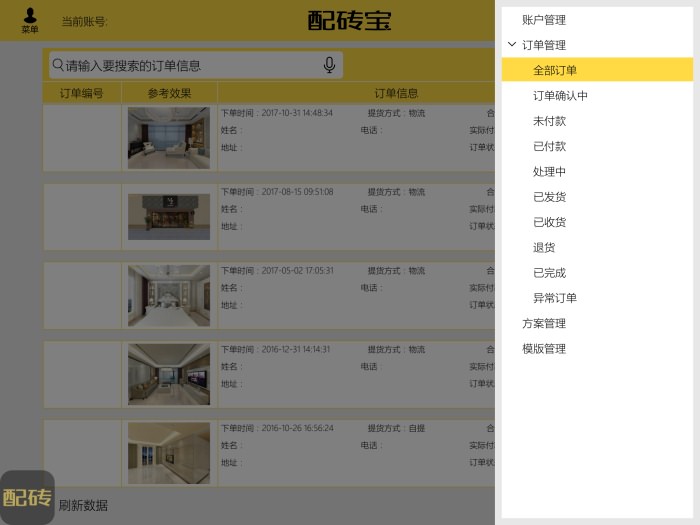Filter orders by 处理中

pos(550,171)
